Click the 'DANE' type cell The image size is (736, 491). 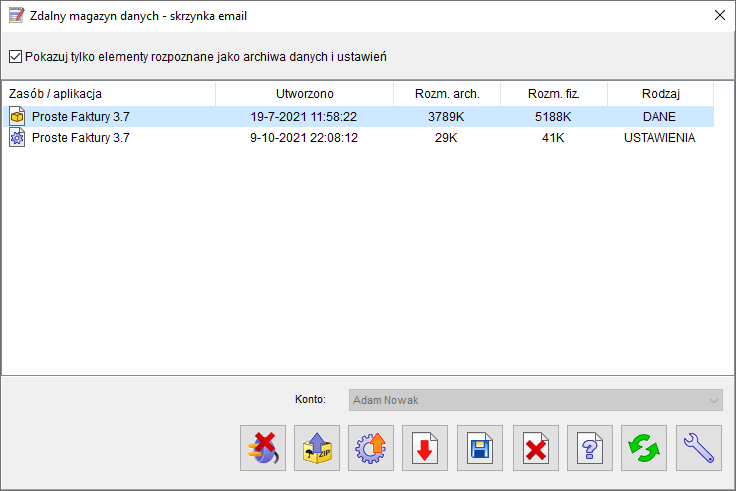(x=659, y=116)
